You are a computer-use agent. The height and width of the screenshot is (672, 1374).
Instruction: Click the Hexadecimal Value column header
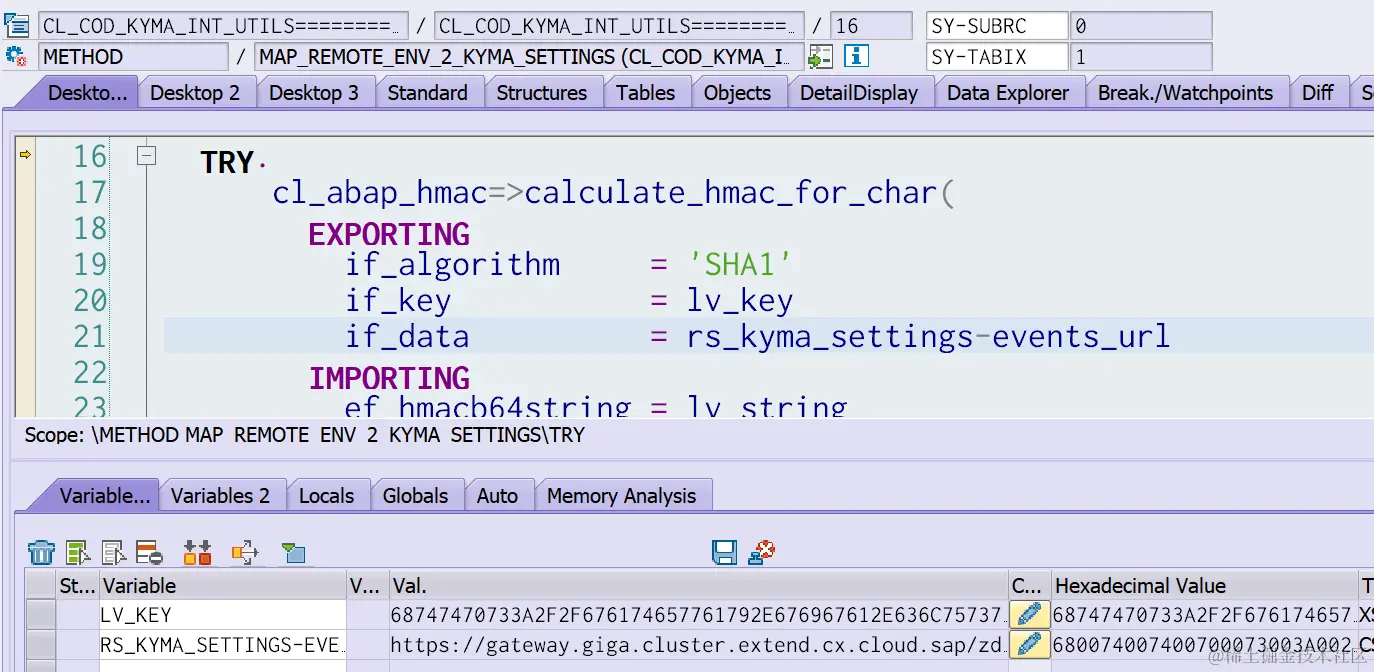[1205, 586]
